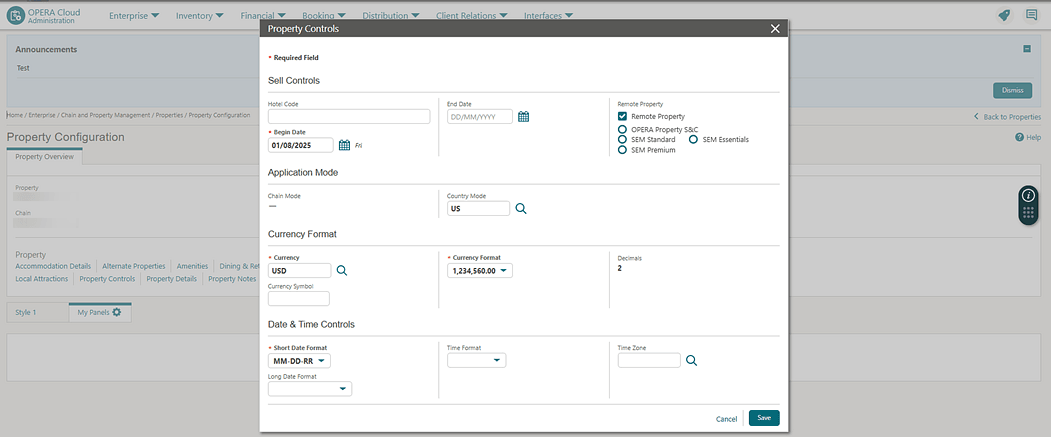The width and height of the screenshot is (1051, 437).
Task: Open the Inventory menu
Action: point(201,16)
